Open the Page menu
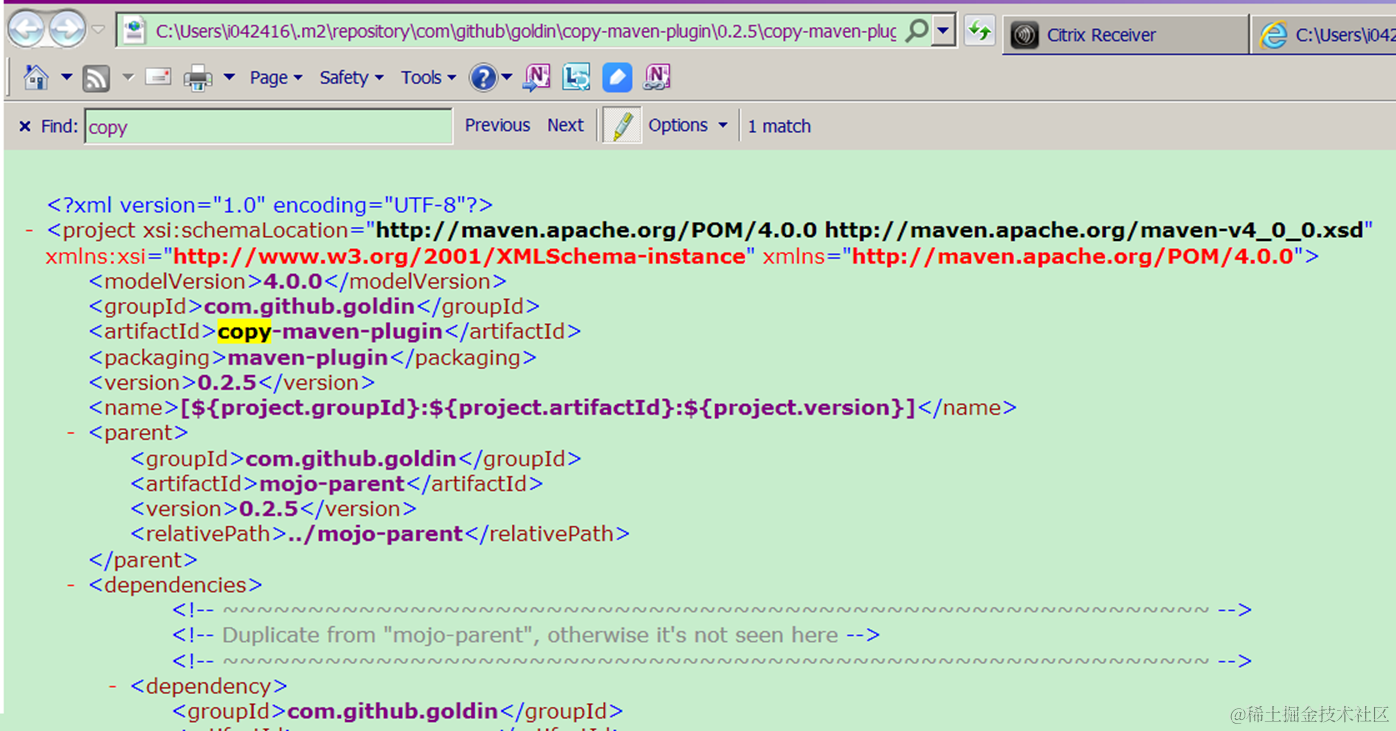1396x731 pixels. coord(276,77)
